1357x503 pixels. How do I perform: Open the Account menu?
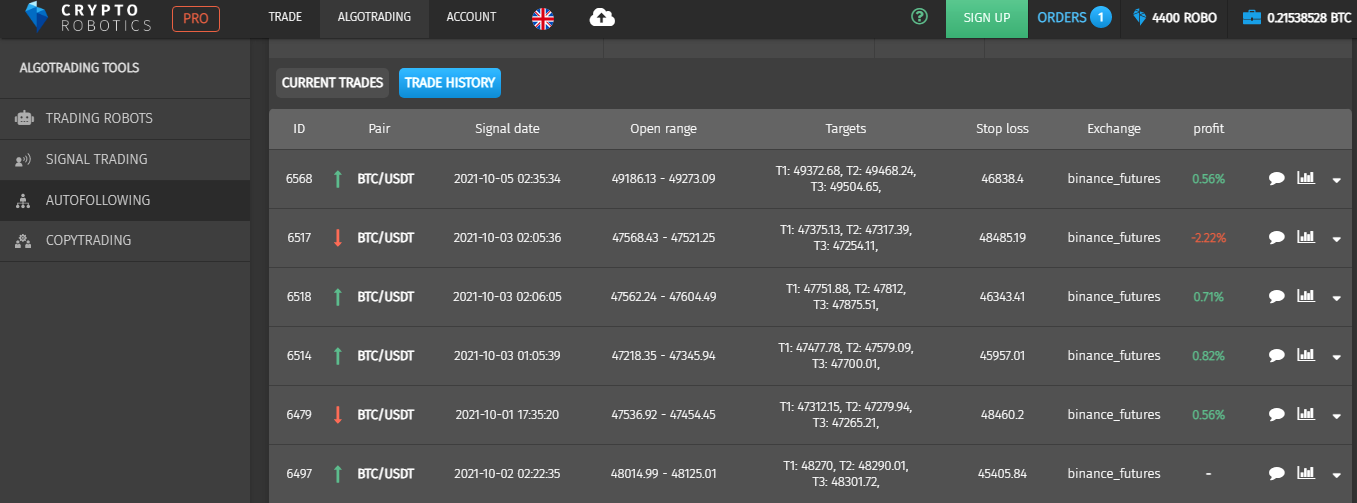pyautogui.click(x=471, y=17)
